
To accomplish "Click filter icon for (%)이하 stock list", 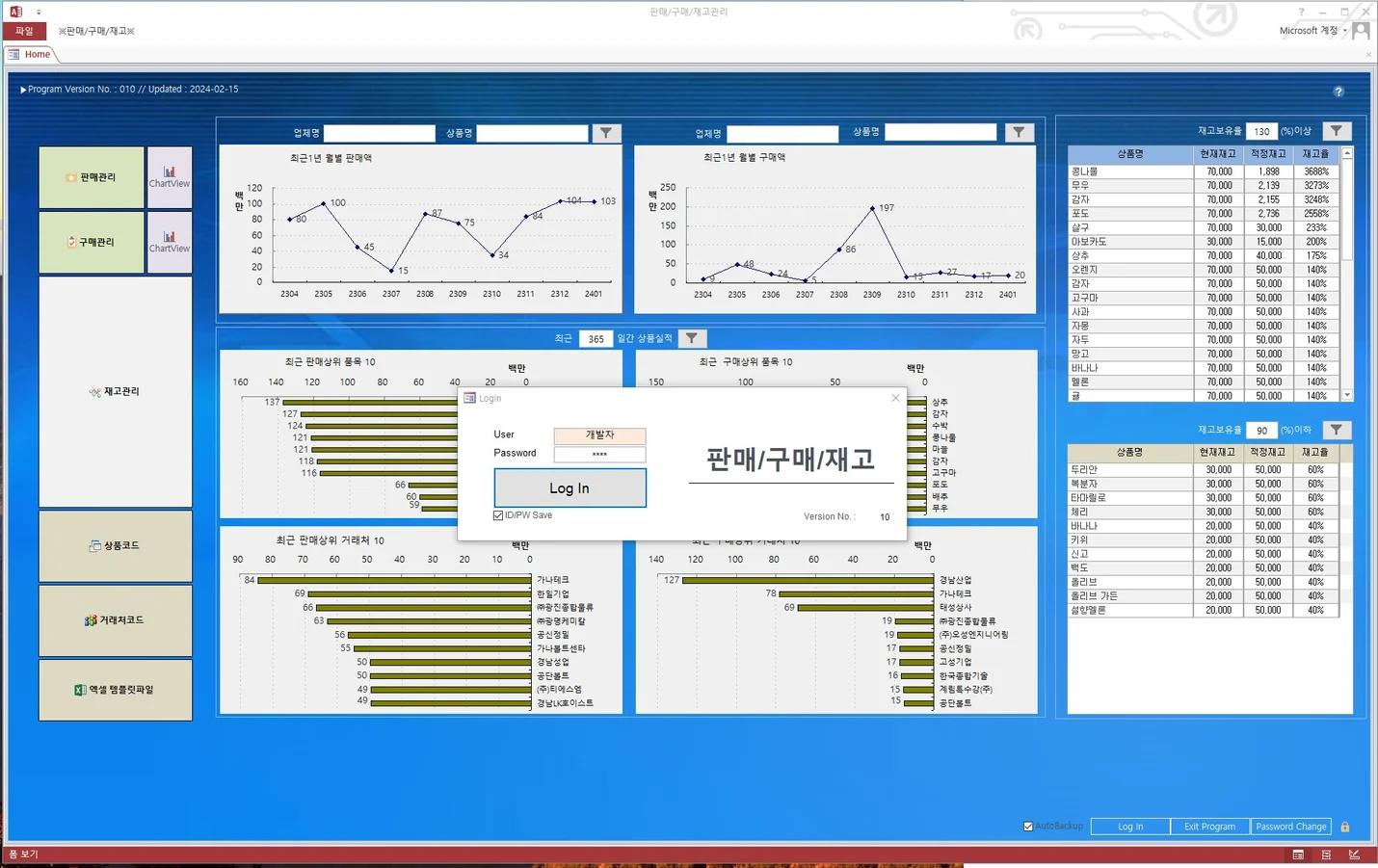I will (x=1336, y=430).
